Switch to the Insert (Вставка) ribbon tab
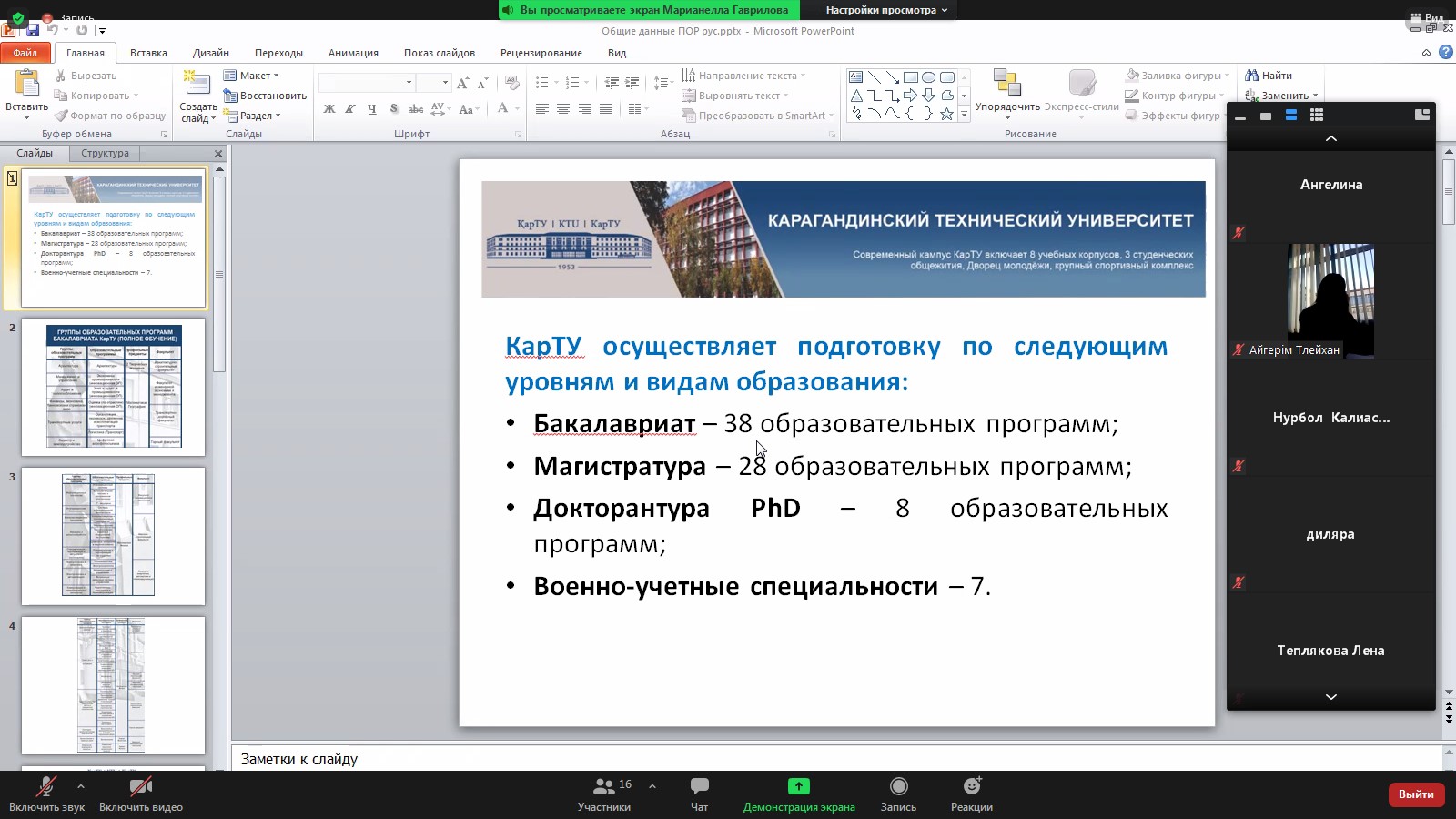 [x=148, y=53]
